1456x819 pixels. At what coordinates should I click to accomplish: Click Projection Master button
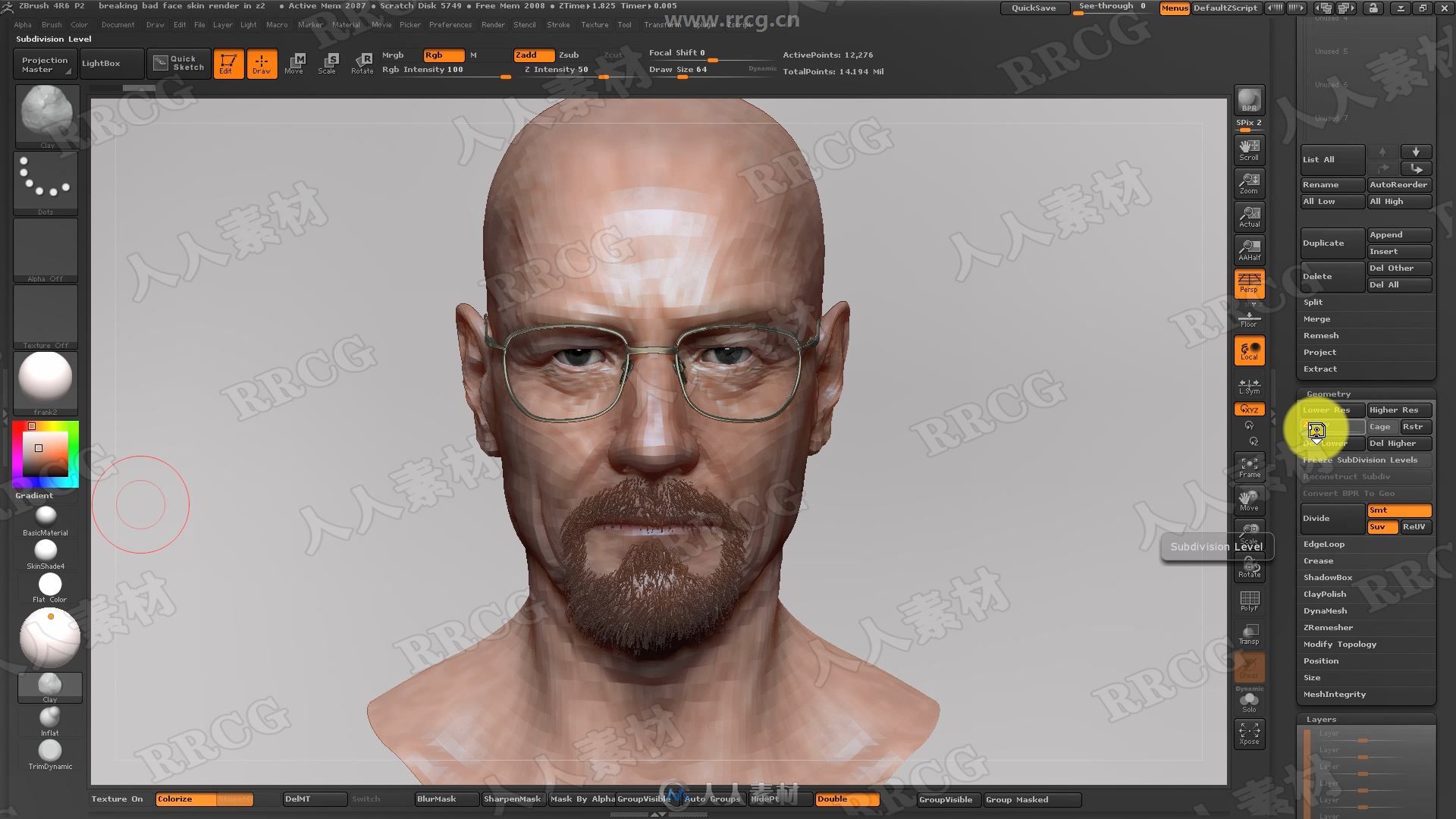point(44,64)
